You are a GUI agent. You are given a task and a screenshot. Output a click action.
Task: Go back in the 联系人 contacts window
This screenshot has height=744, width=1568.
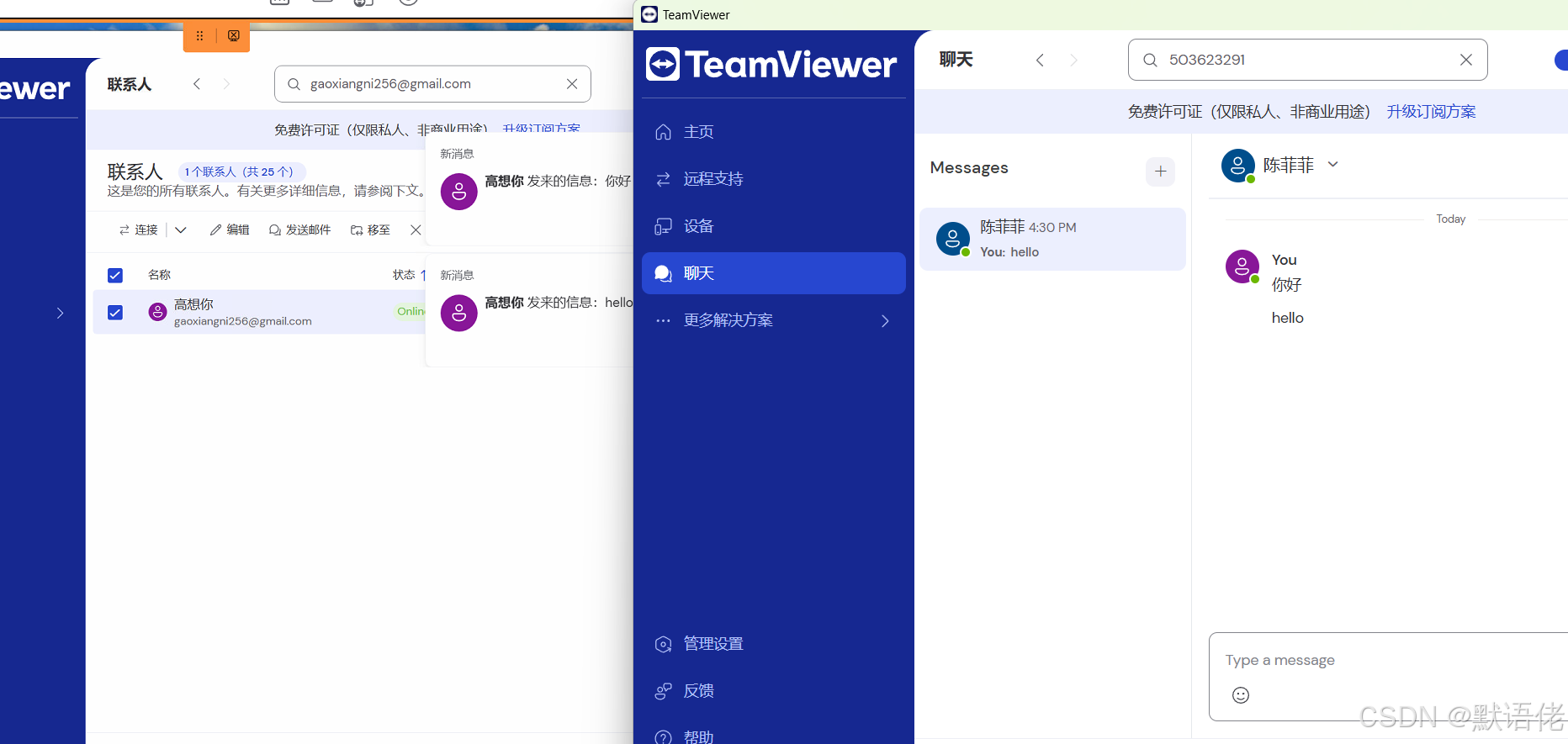click(197, 84)
